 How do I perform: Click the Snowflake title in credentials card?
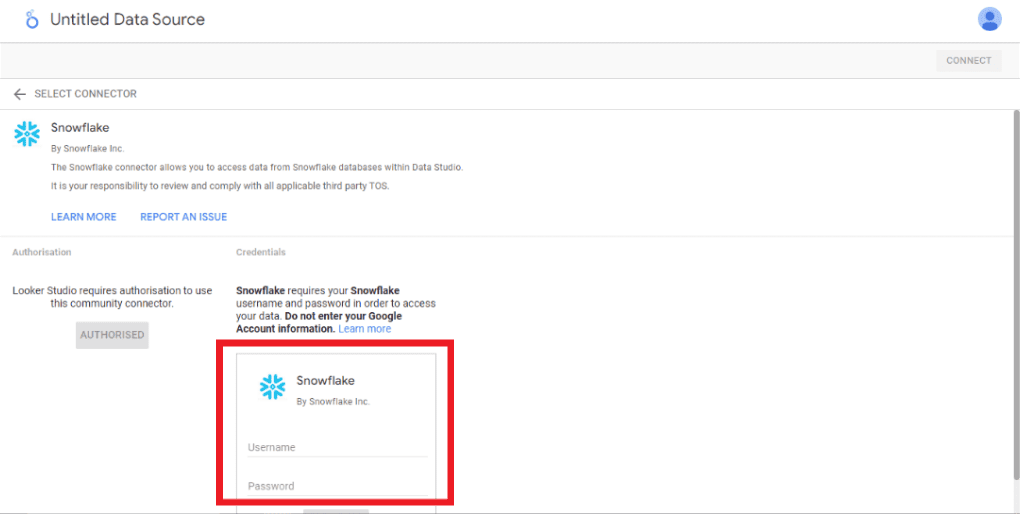tap(325, 381)
